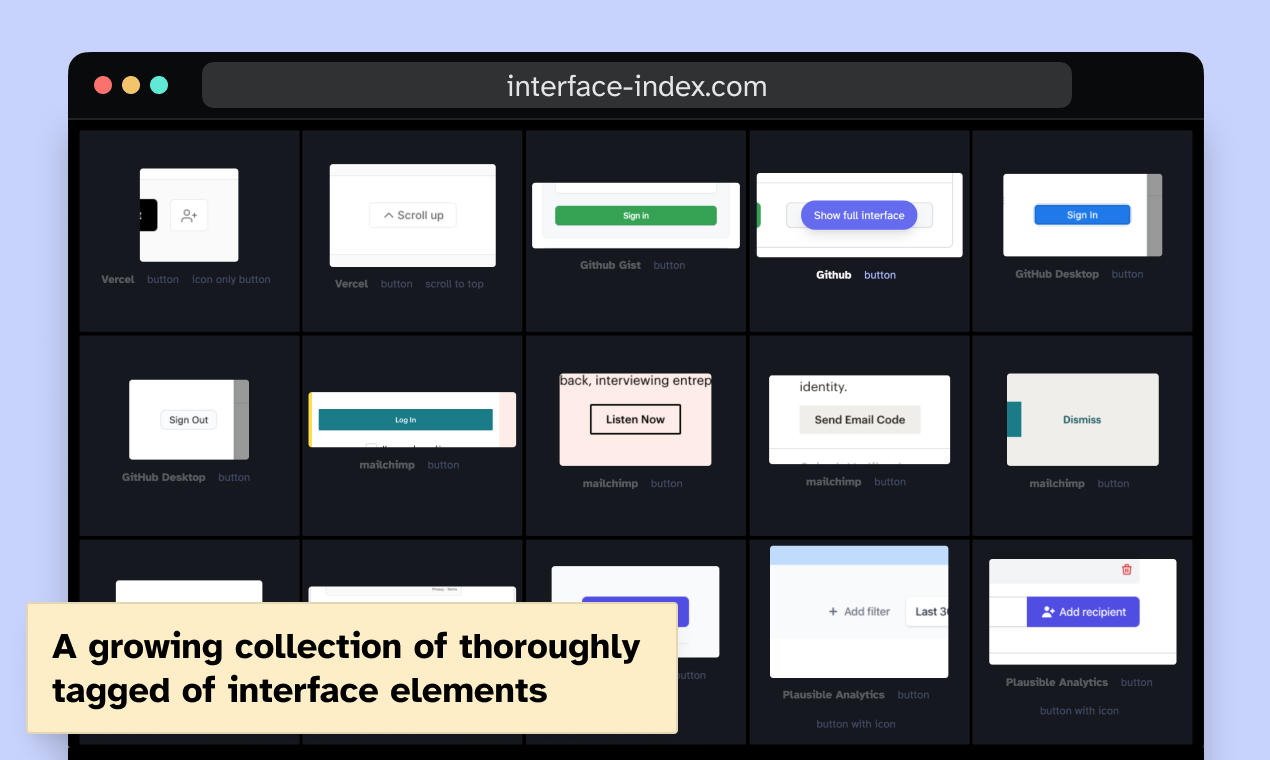This screenshot has height=760, width=1270.
Task: Click the teal Log In button
Action: tap(405, 420)
